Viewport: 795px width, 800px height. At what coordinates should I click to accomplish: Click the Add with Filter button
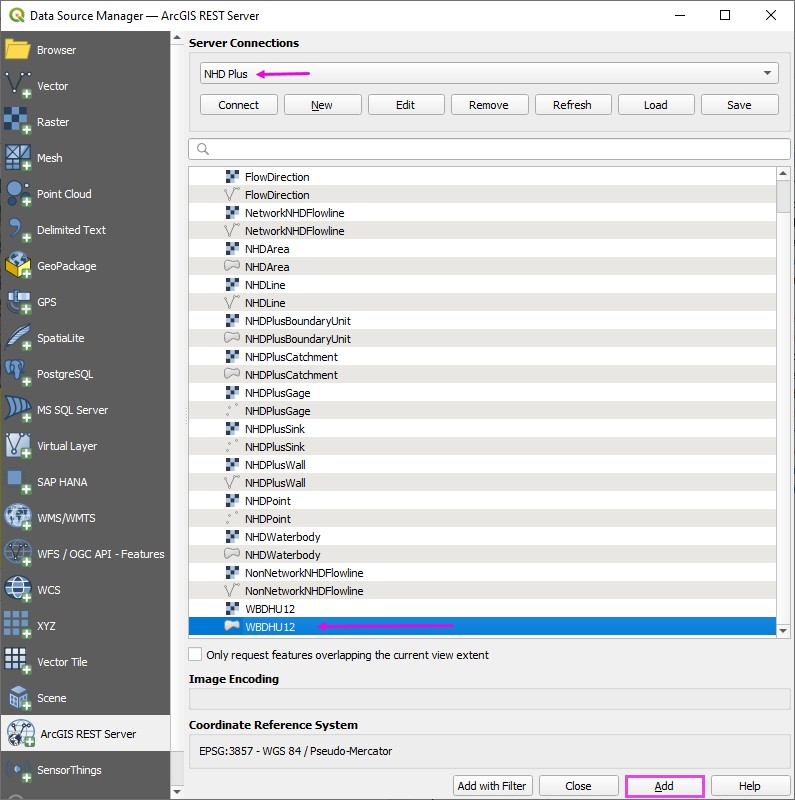point(493,786)
